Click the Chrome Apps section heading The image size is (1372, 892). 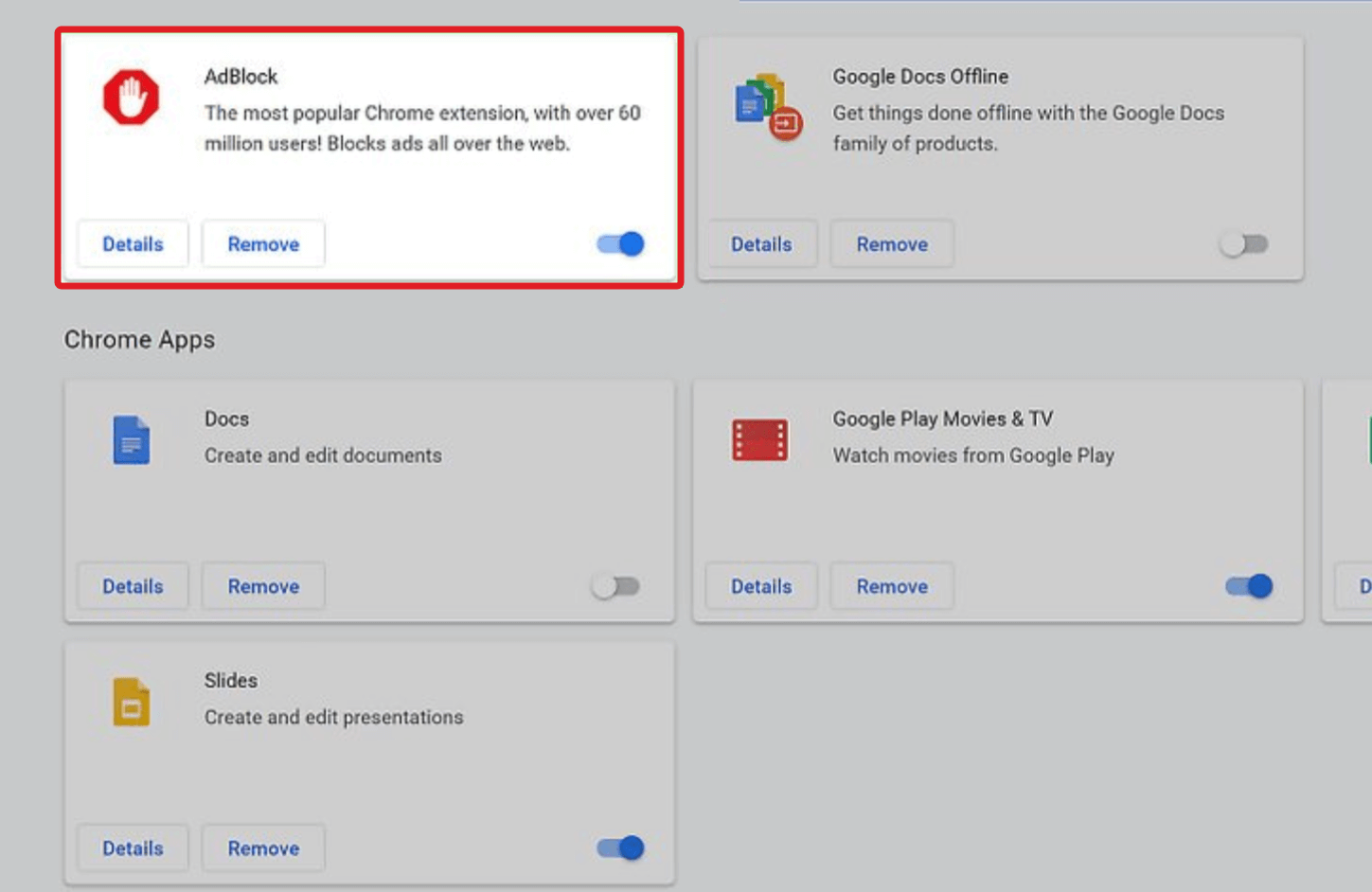(139, 340)
